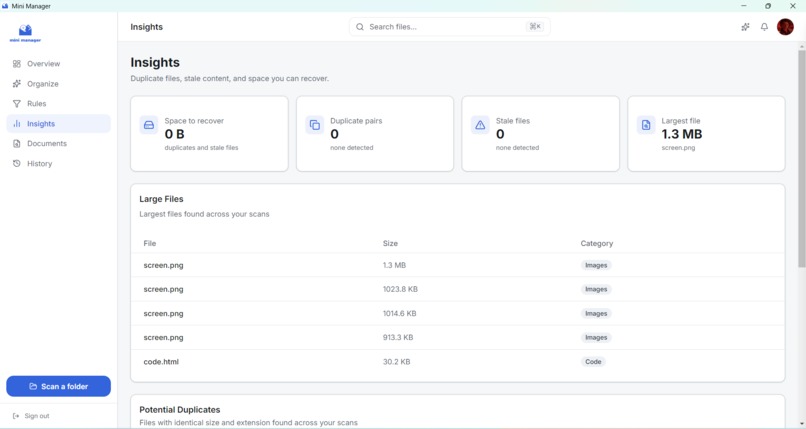Click the 1.3 MB largest file value
Image resolution: width=806 pixels, height=429 pixels.
682,134
